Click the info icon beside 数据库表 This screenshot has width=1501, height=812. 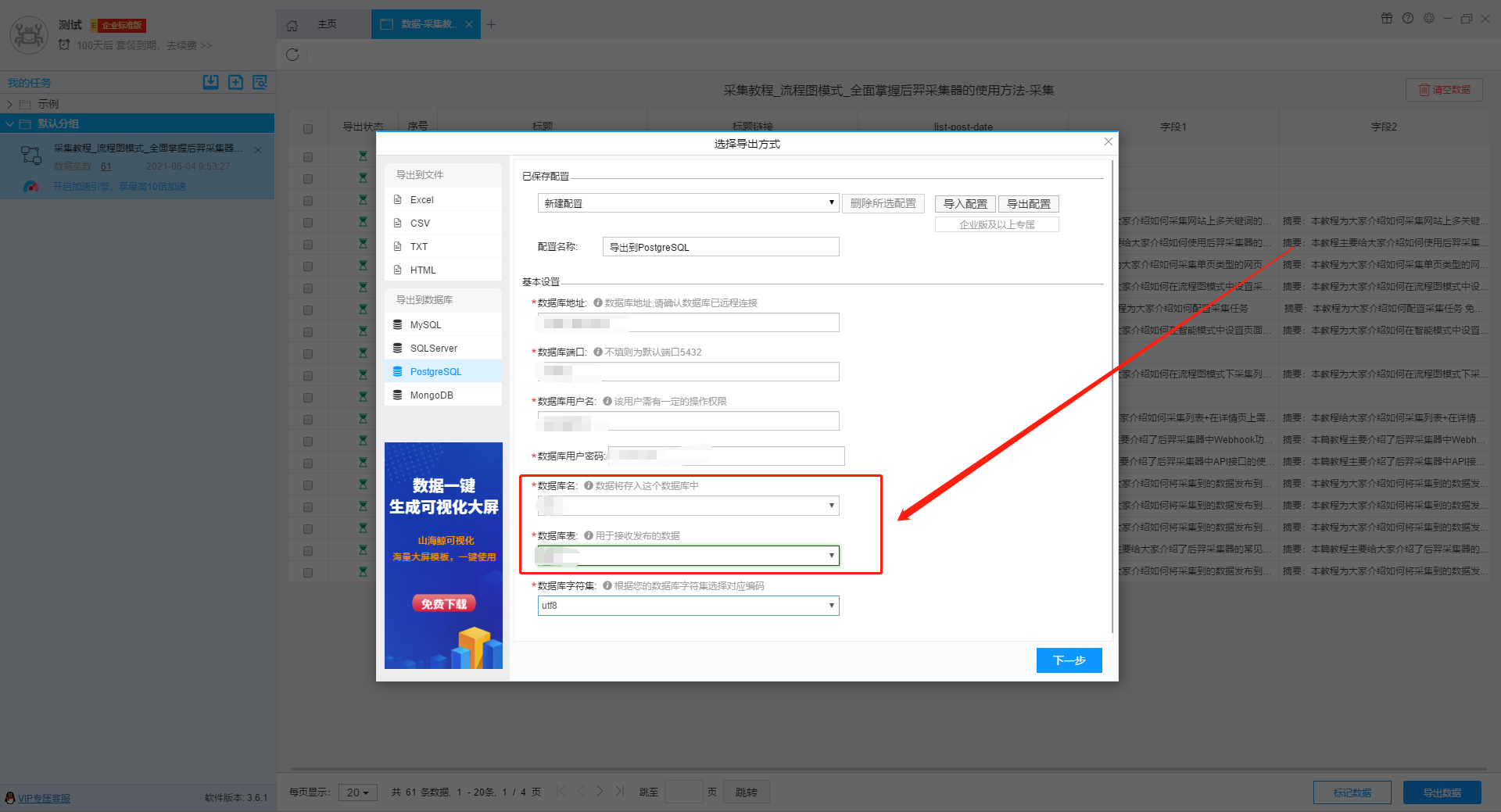[589, 536]
